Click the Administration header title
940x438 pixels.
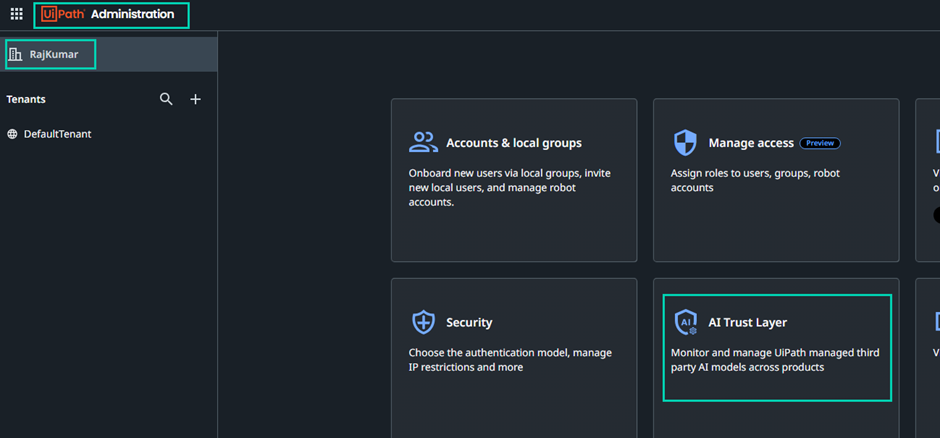click(x=132, y=14)
